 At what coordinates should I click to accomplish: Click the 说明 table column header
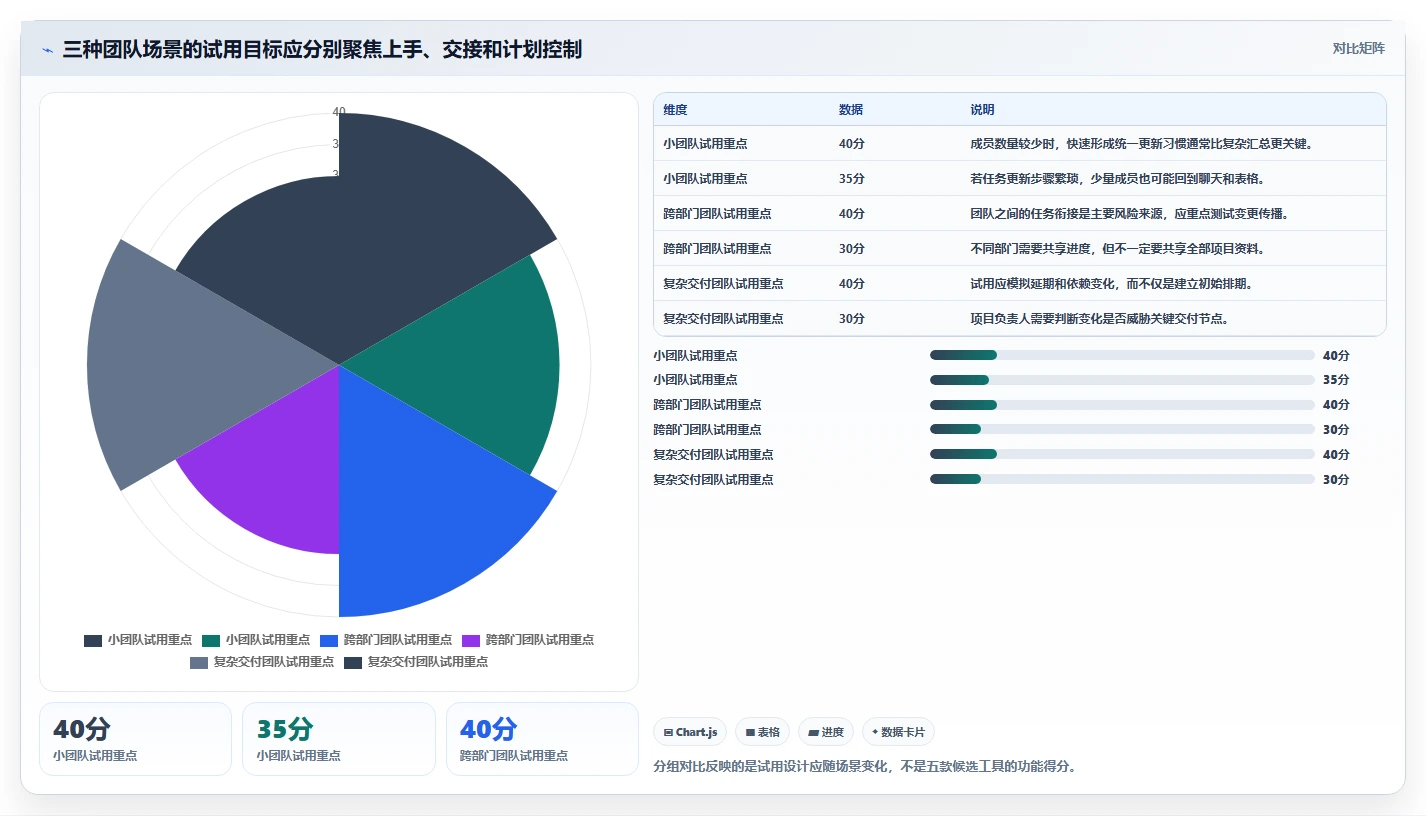(982, 110)
